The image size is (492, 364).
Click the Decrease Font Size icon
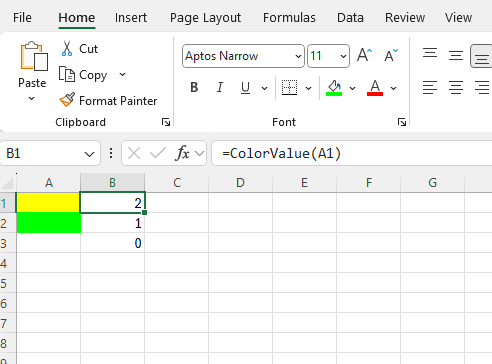(391, 55)
